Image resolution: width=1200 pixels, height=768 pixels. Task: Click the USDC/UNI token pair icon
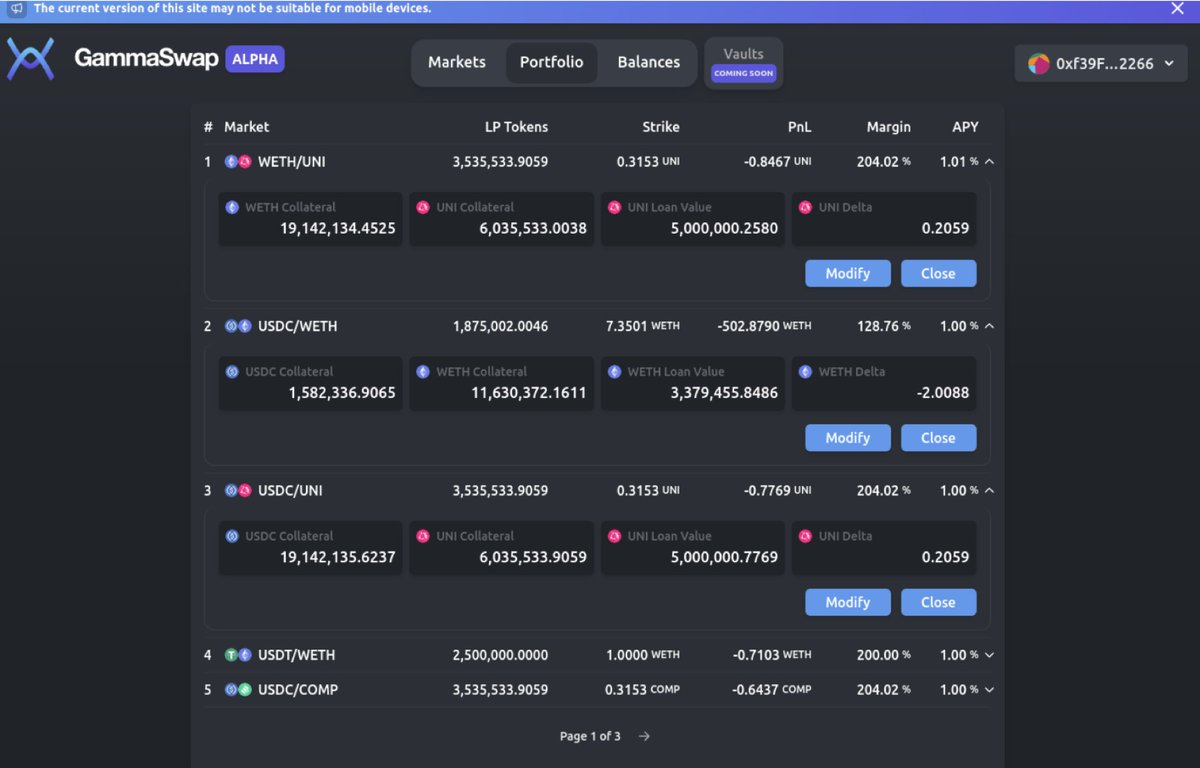point(238,491)
